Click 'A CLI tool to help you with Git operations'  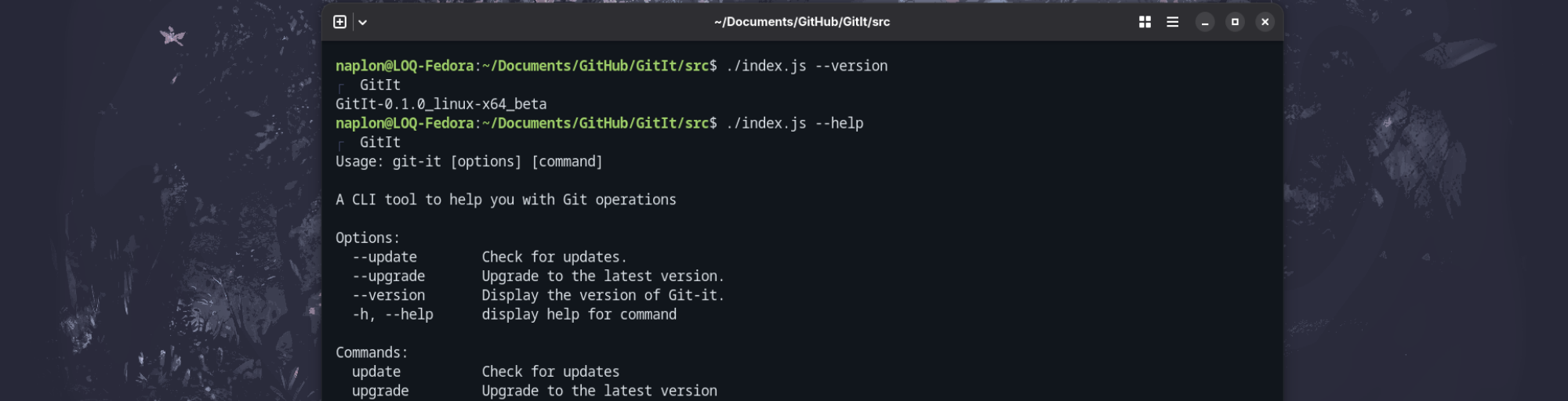[x=506, y=200]
